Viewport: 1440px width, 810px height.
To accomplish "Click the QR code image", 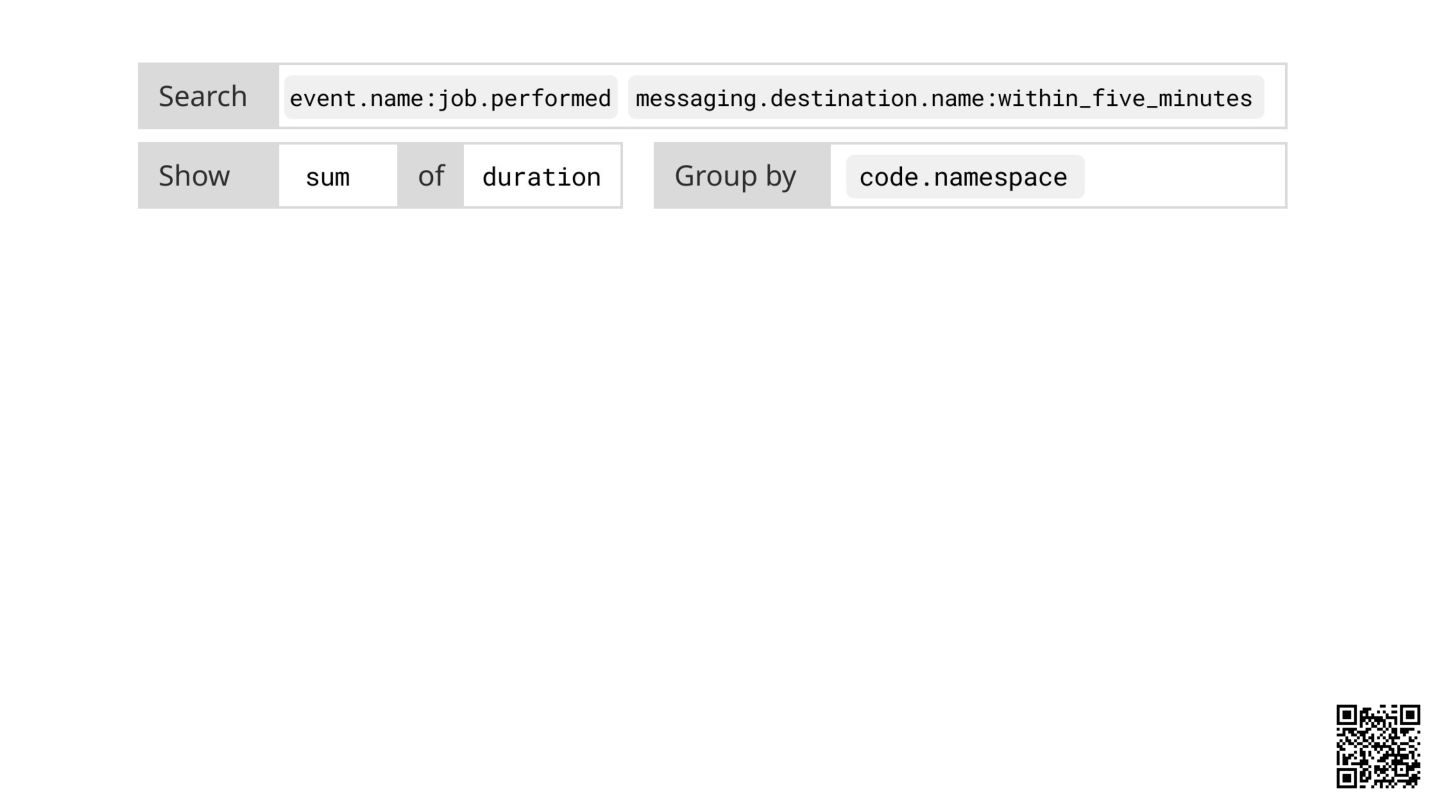I will (x=1379, y=746).
